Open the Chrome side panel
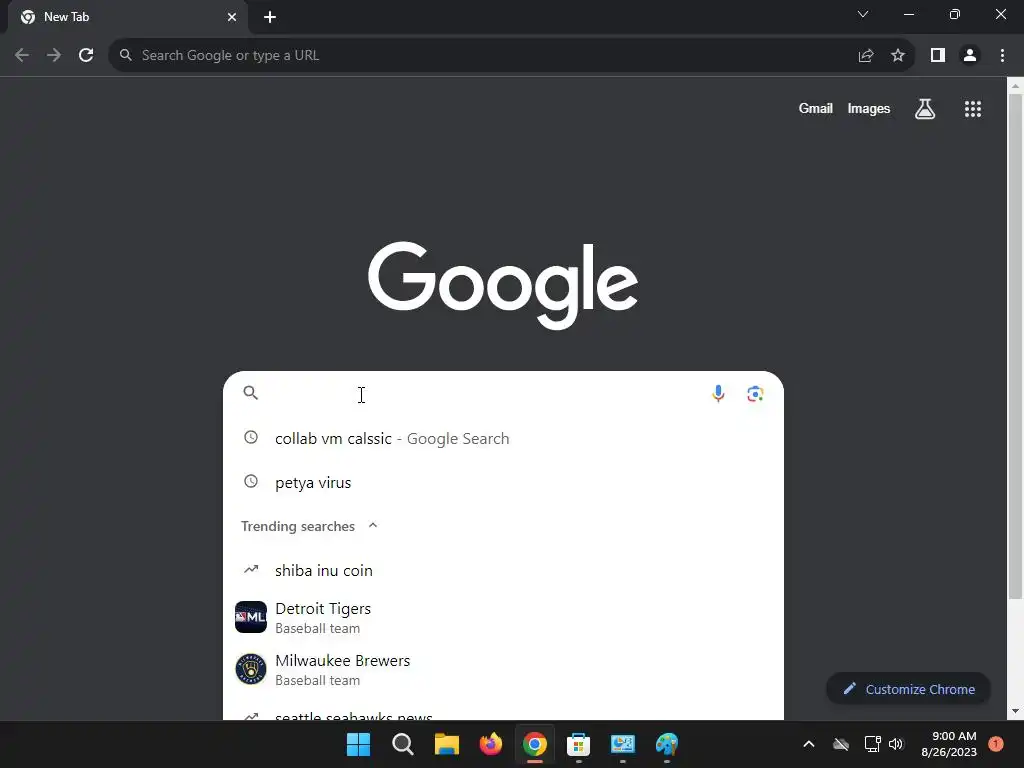Screen dimensions: 1024x768 click(x=938, y=56)
